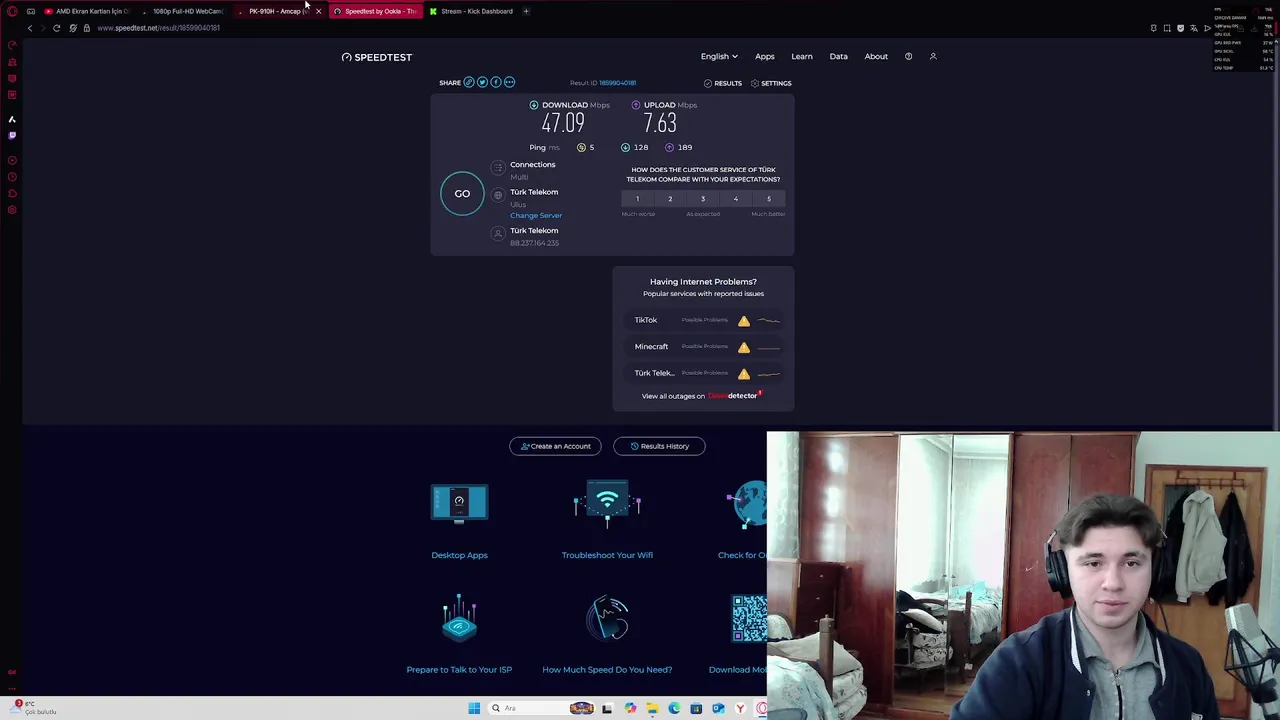Open result ID 18599040181 link

[617, 83]
